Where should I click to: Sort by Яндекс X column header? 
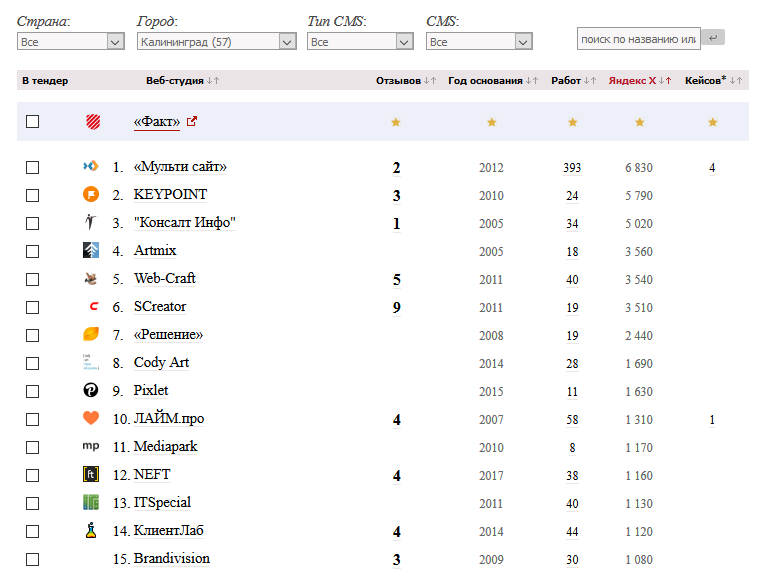(632, 80)
